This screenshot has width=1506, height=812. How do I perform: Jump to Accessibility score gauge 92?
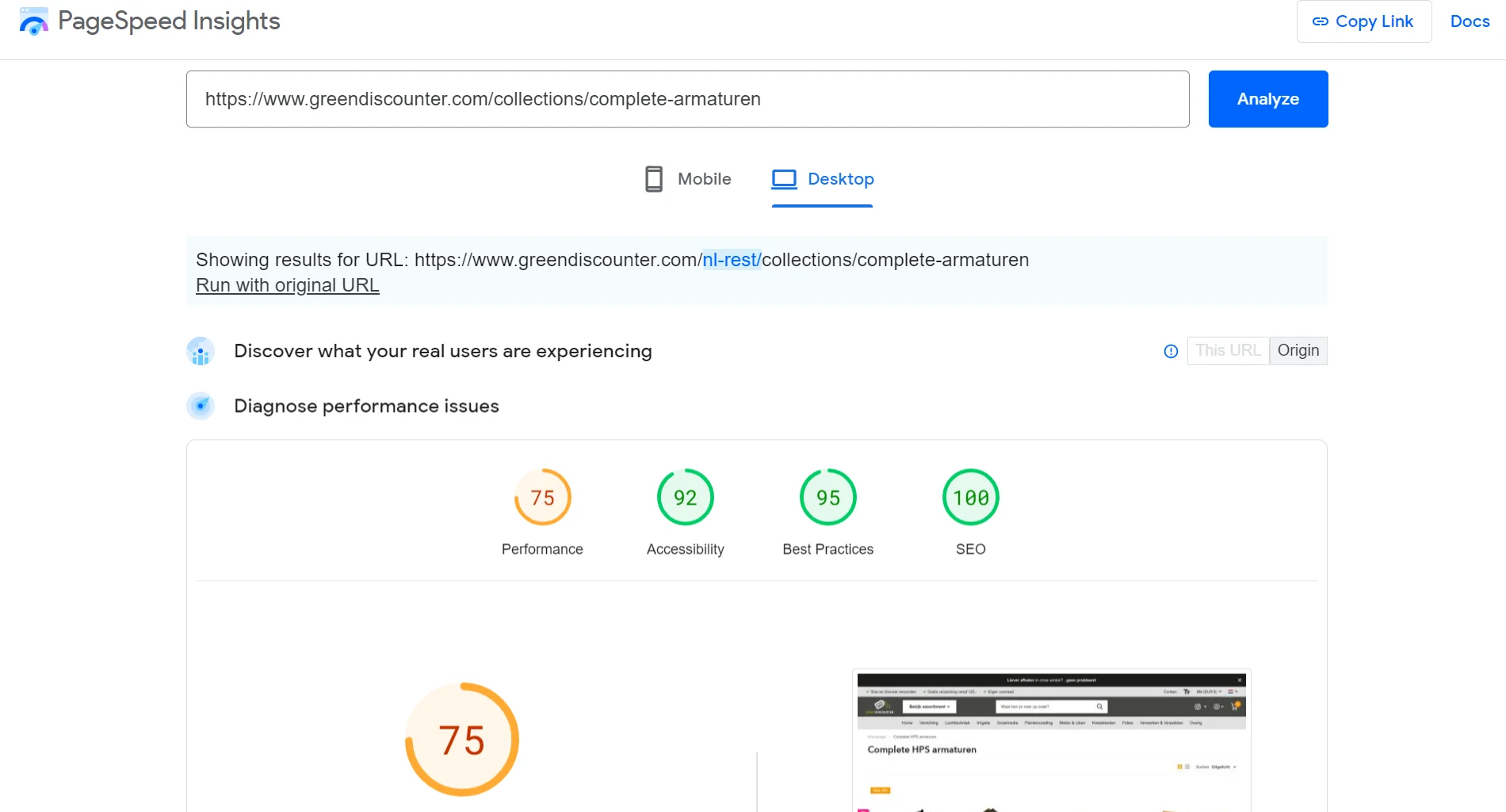[x=686, y=497]
